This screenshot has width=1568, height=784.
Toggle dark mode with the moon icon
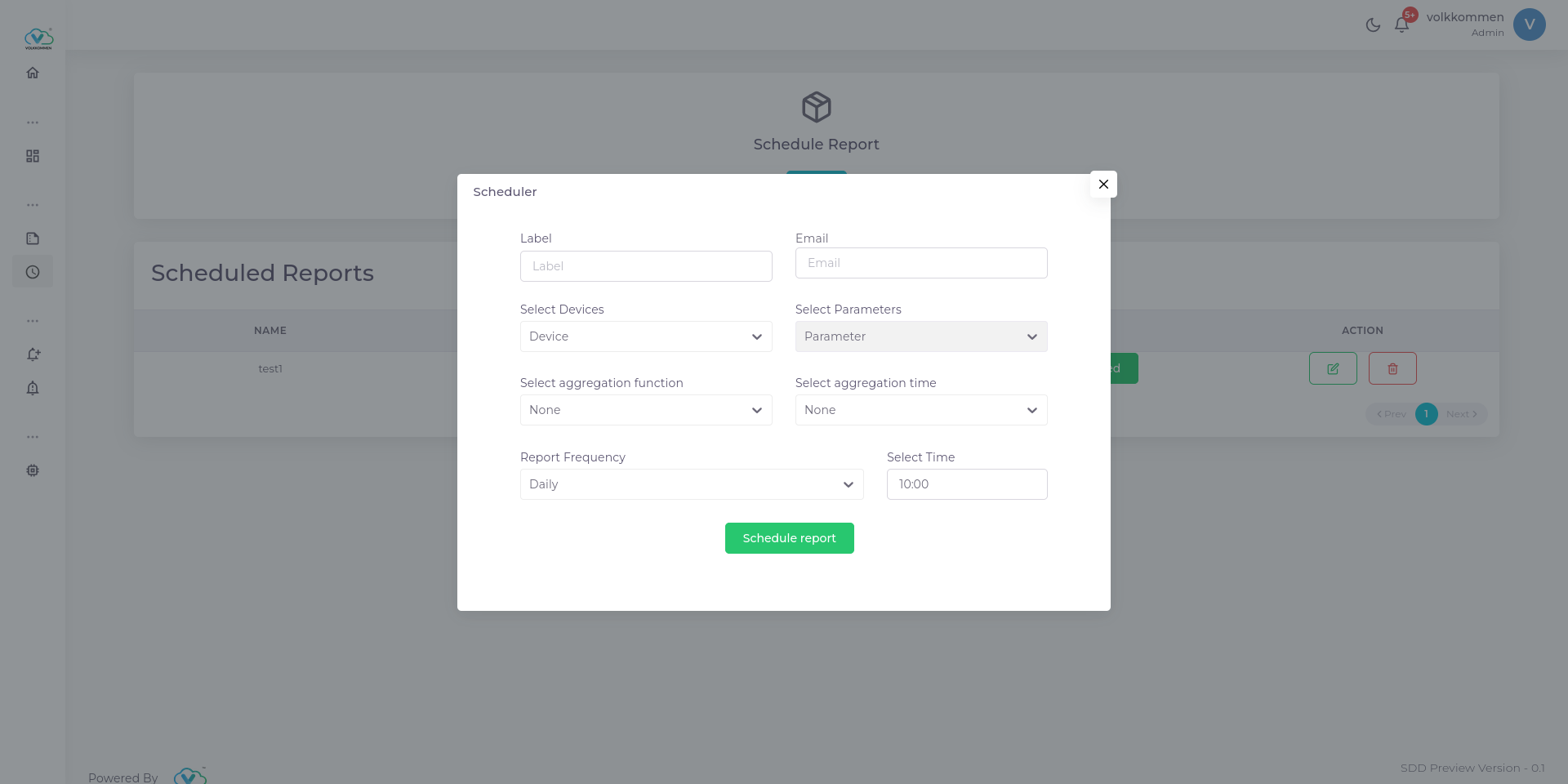tap(1373, 24)
